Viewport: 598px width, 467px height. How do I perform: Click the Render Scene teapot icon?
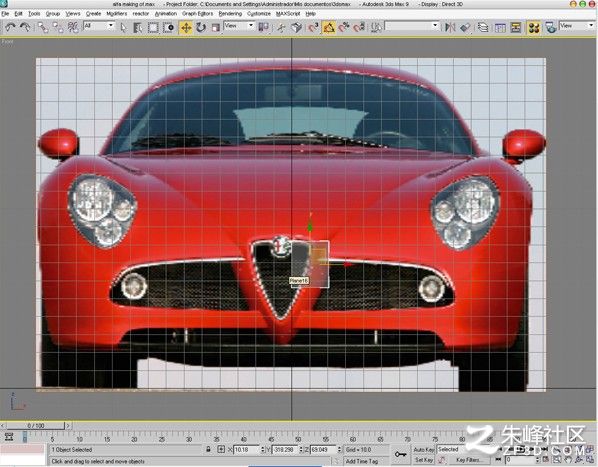coord(550,27)
